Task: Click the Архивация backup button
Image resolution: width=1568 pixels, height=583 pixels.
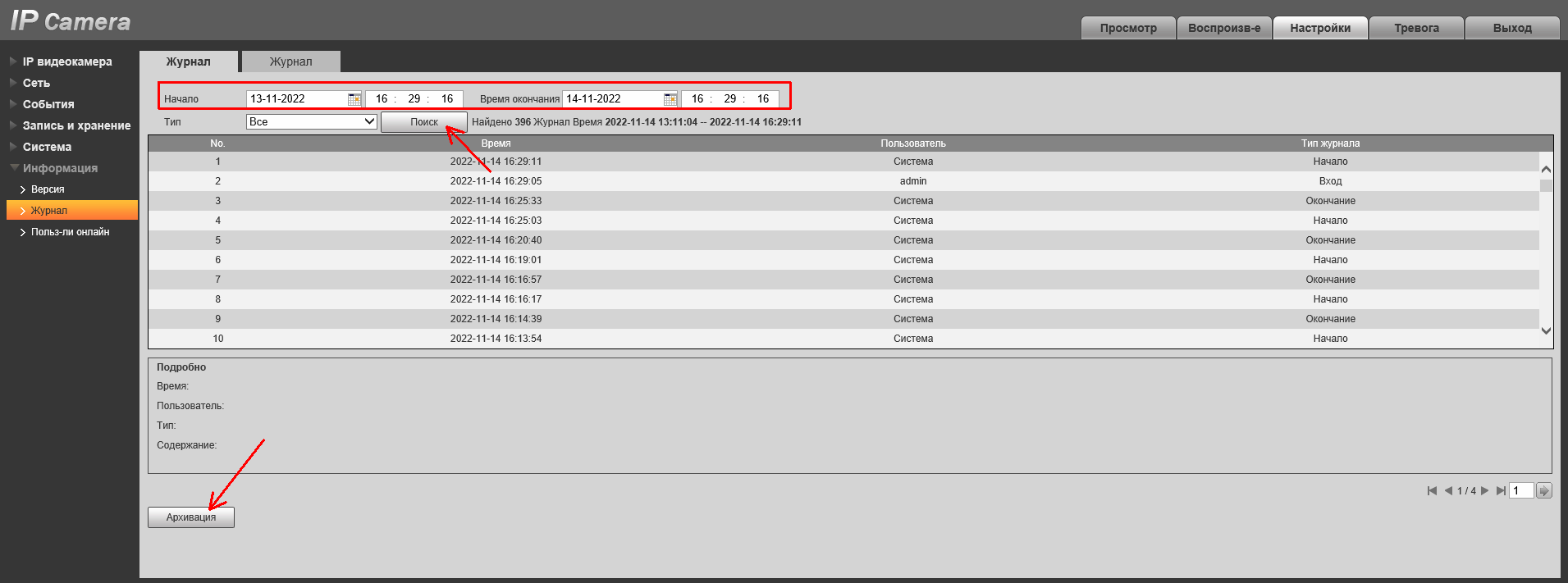Action: point(191,517)
